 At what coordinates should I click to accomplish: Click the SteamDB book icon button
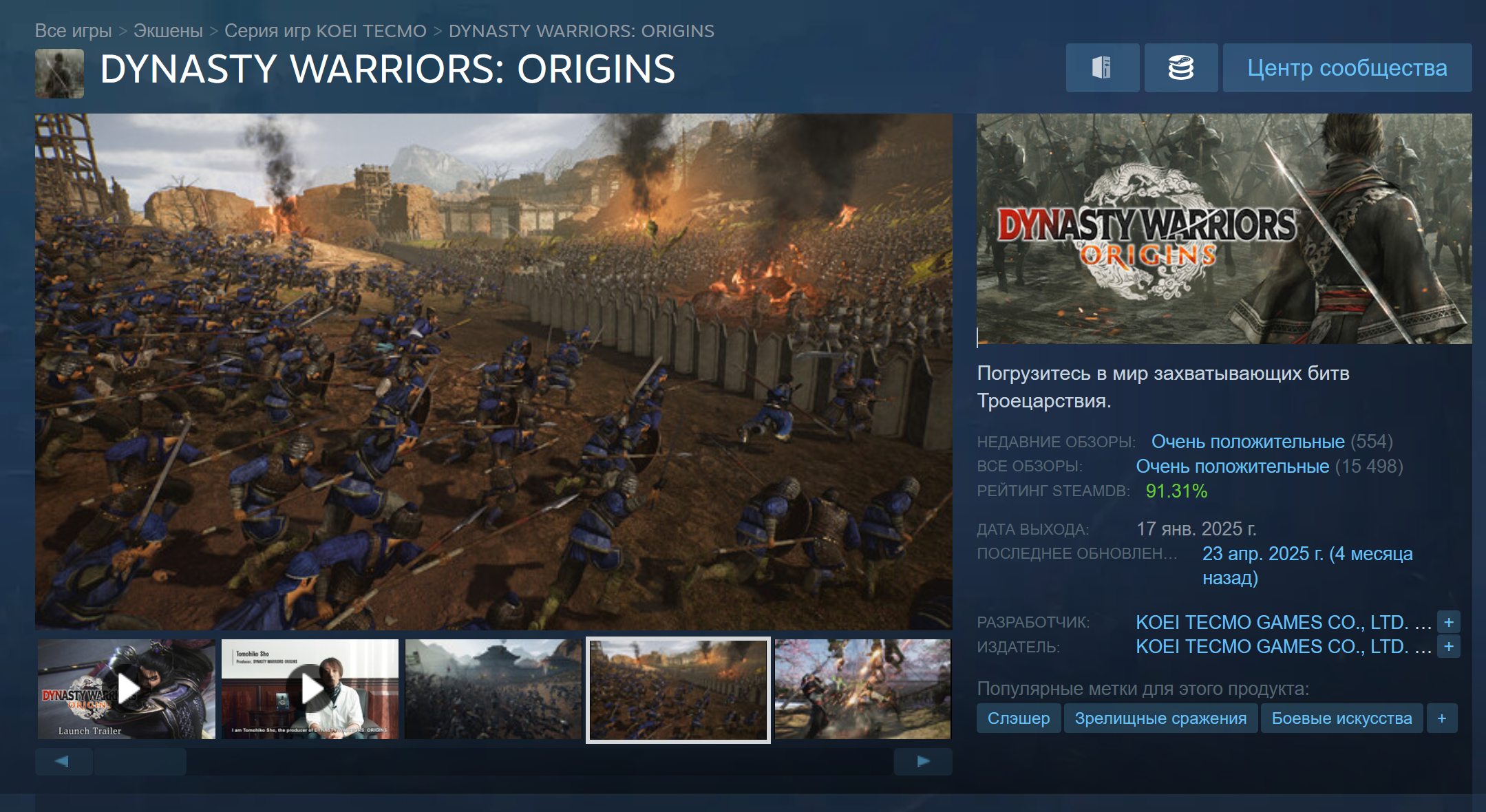pyautogui.click(x=1102, y=67)
